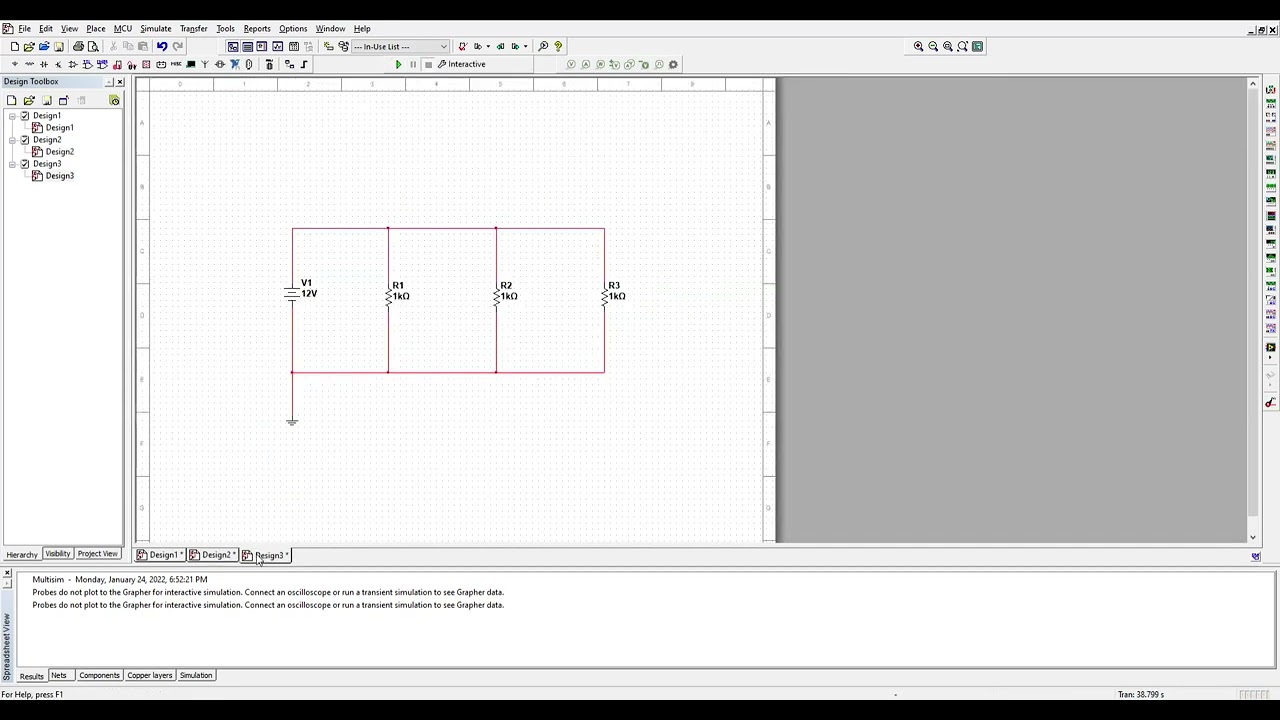Close the Spreadsheet View panel

coord(7,573)
